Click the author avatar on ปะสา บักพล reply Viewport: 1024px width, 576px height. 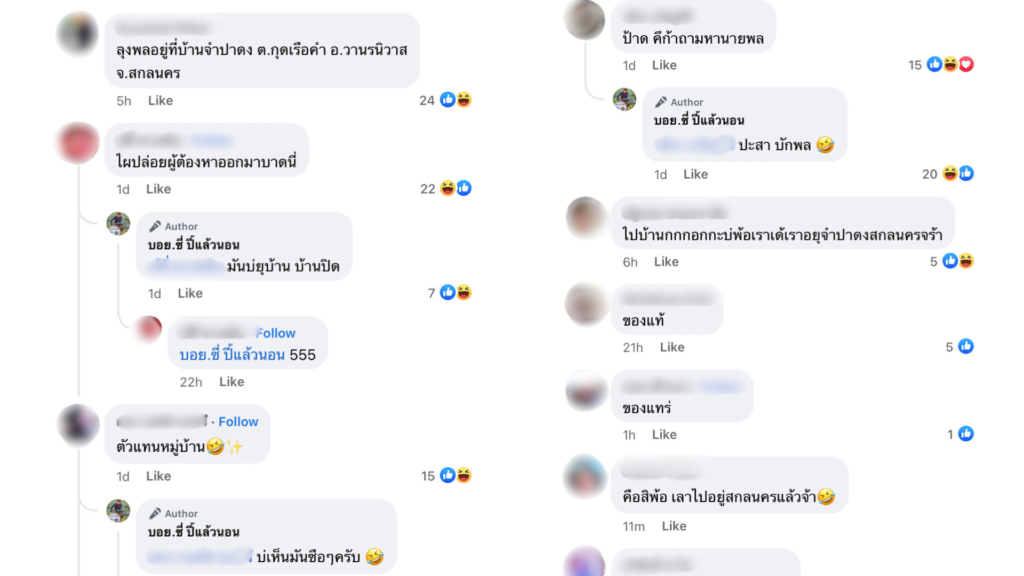pos(624,99)
